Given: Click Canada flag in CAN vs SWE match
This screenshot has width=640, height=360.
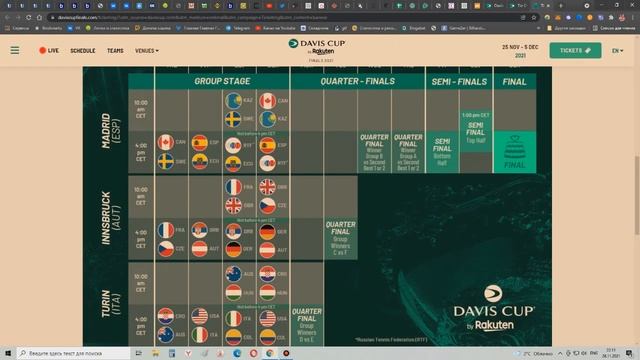Looking at the screenshot, I should click(x=166, y=142).
